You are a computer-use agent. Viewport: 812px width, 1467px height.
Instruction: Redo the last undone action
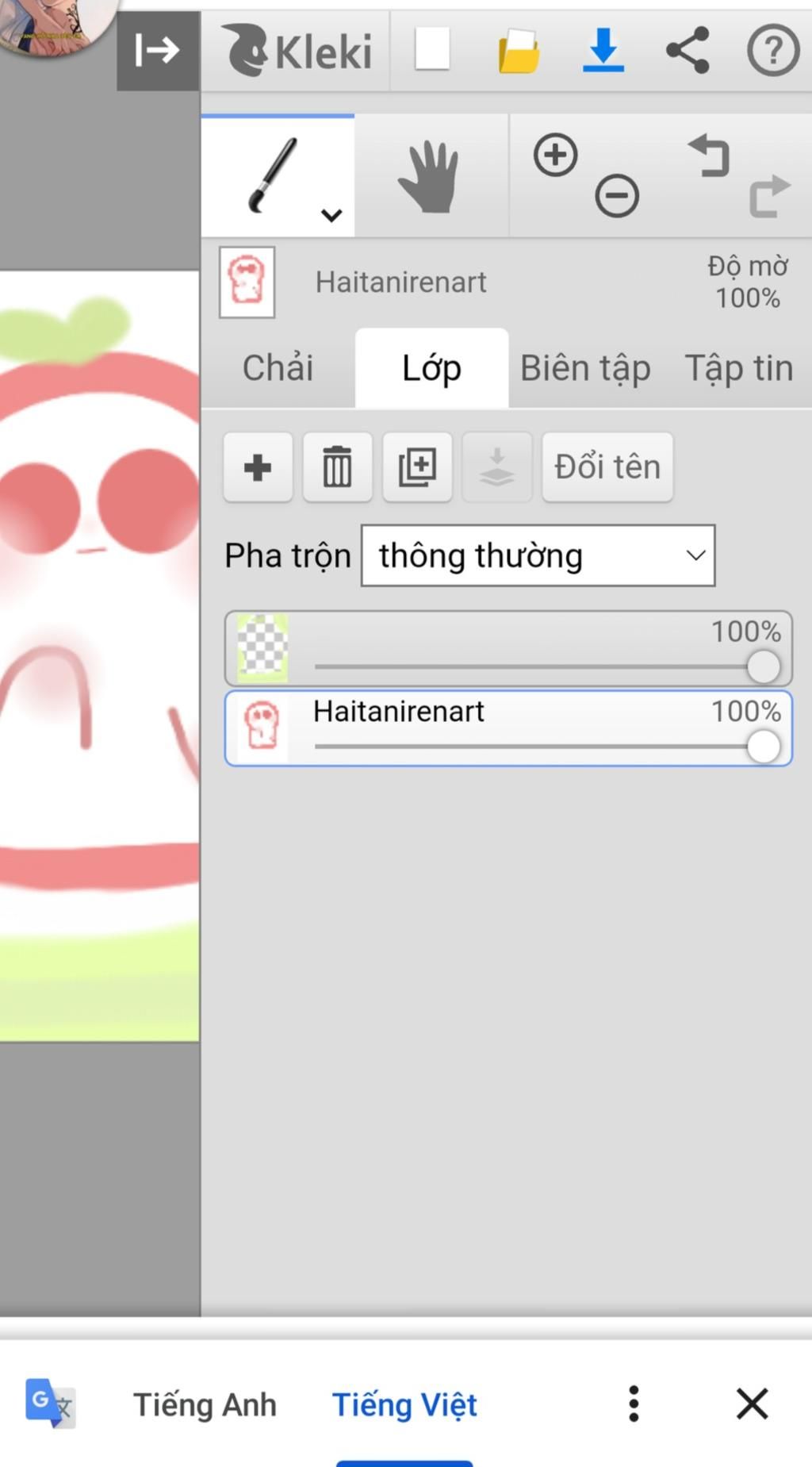coord(770,196)
